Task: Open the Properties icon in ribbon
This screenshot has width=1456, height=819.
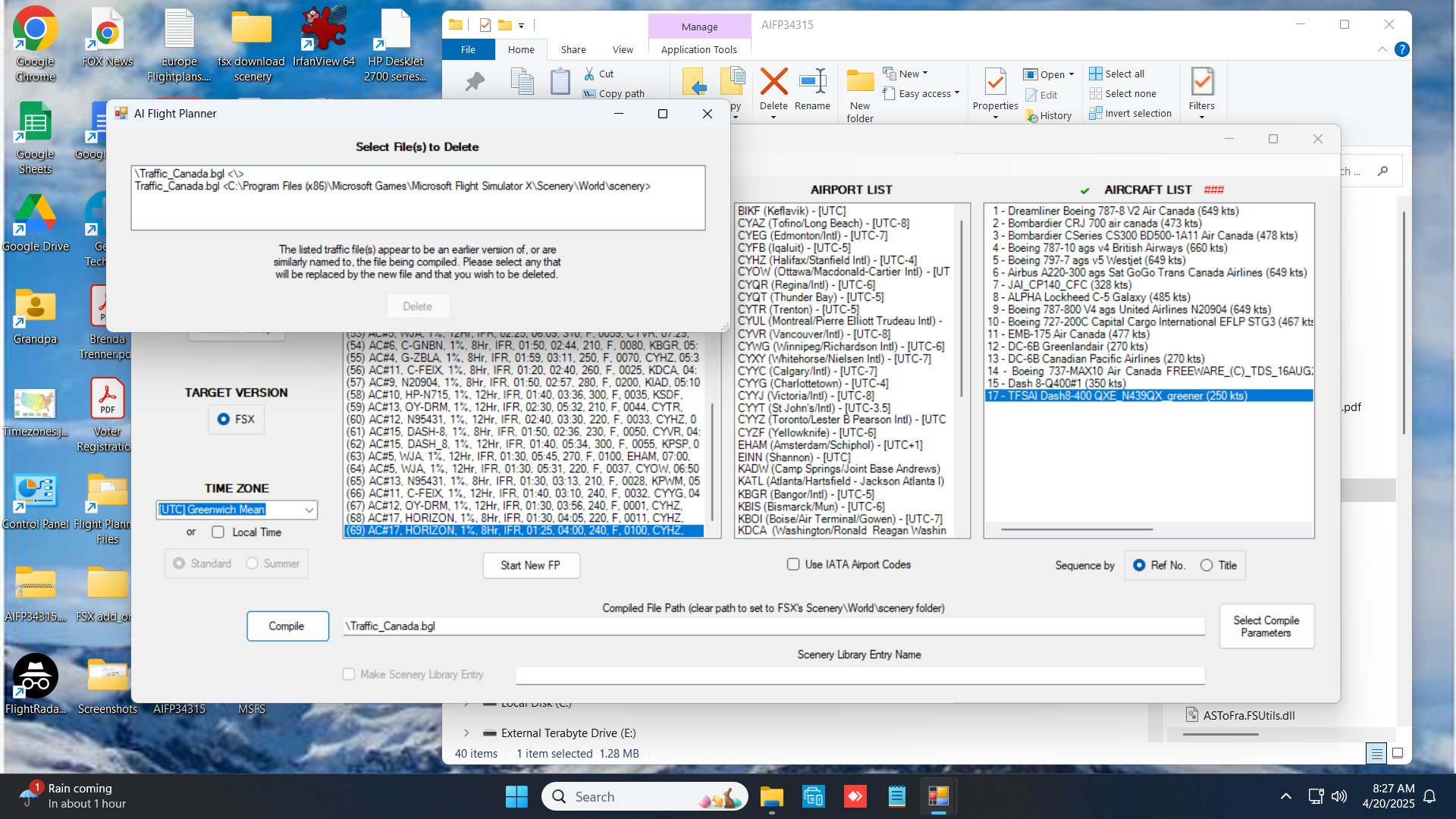Action: tap(995, 83)
